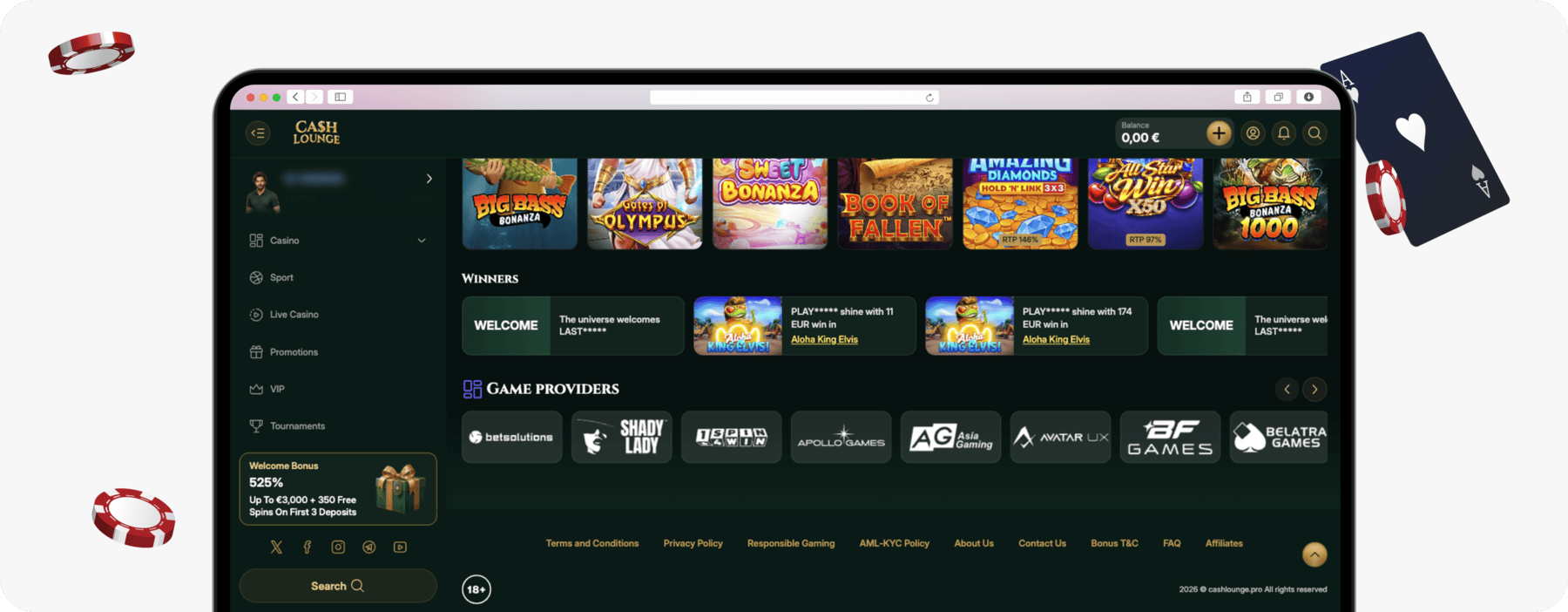The image size is (1568, 612).
Task: Collapse the sidebar with the menu icon
Action: [258, 133]
